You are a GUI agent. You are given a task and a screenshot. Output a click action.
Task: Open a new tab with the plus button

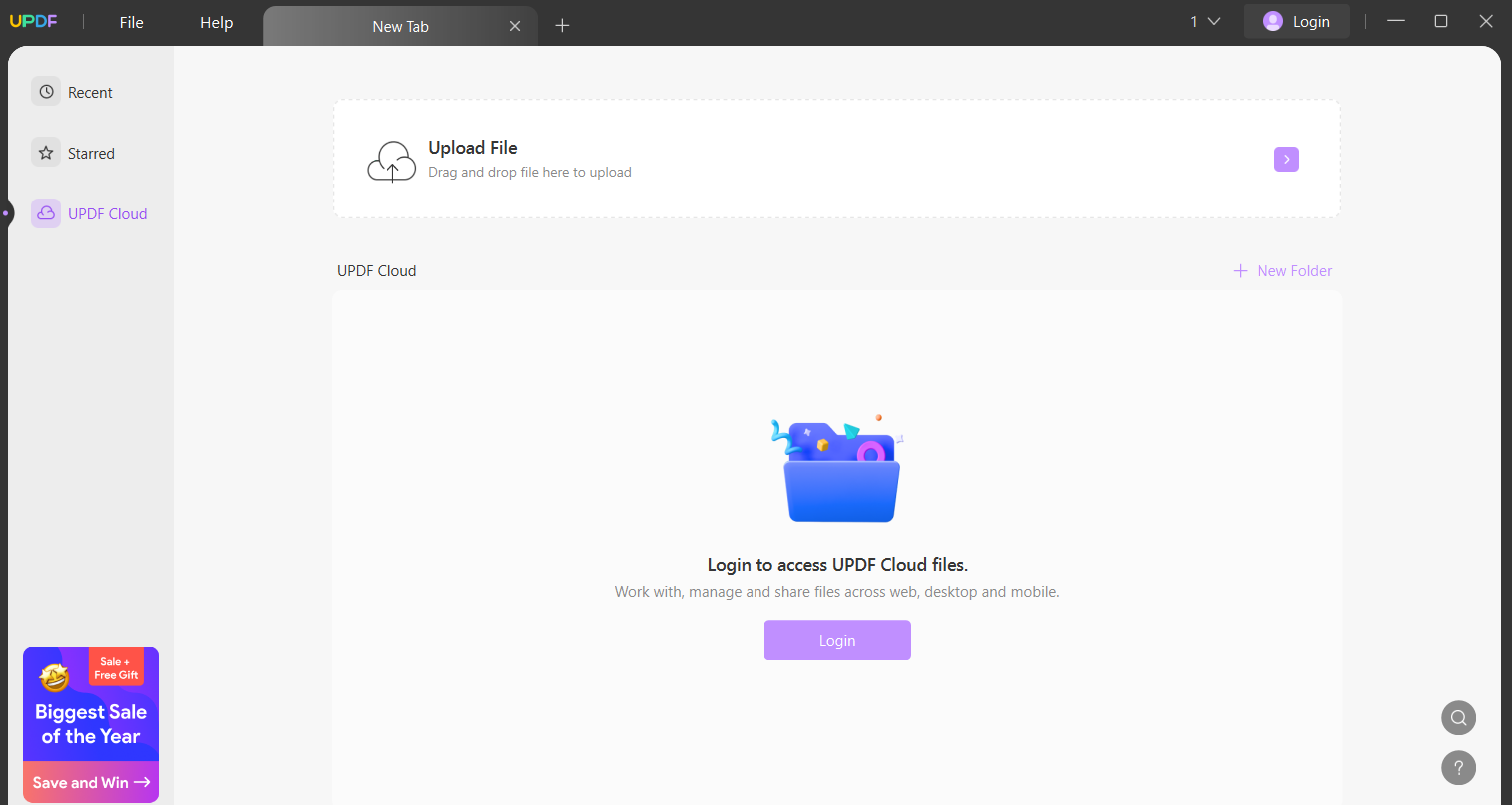point(562,25)
